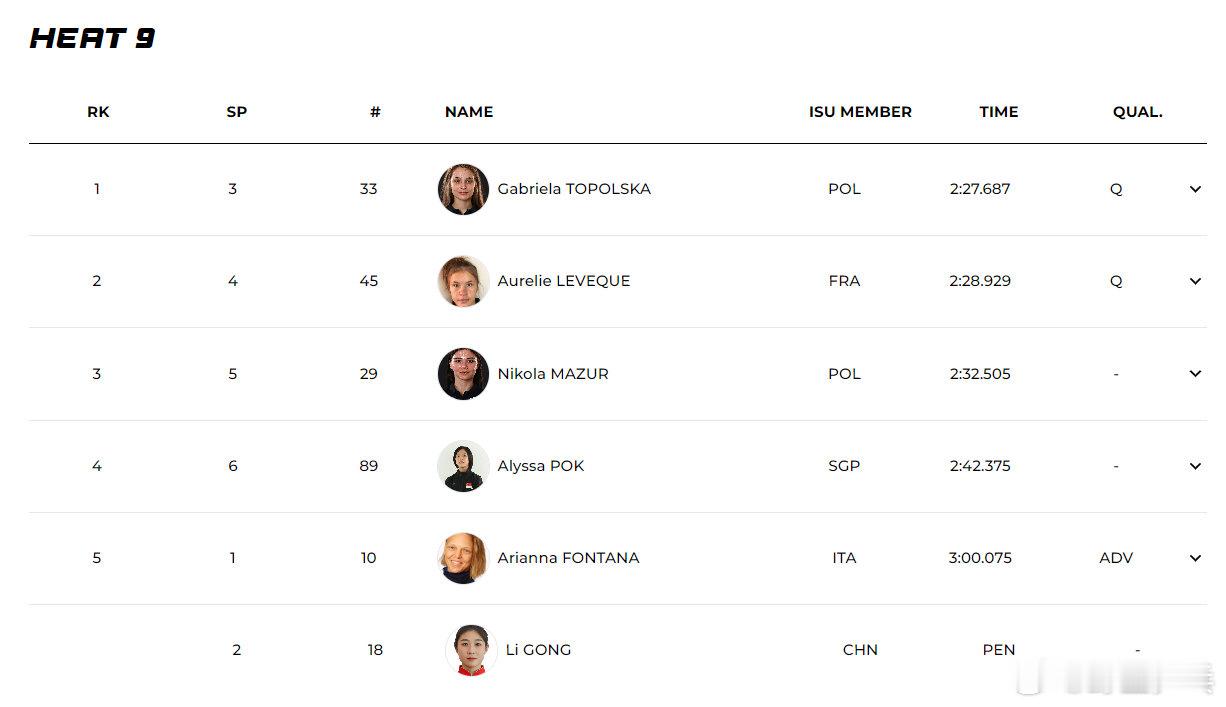Expand Gabriela Topolska's result row chevron
This screenshot has width=1226, height=707.
click(1195, 189)
